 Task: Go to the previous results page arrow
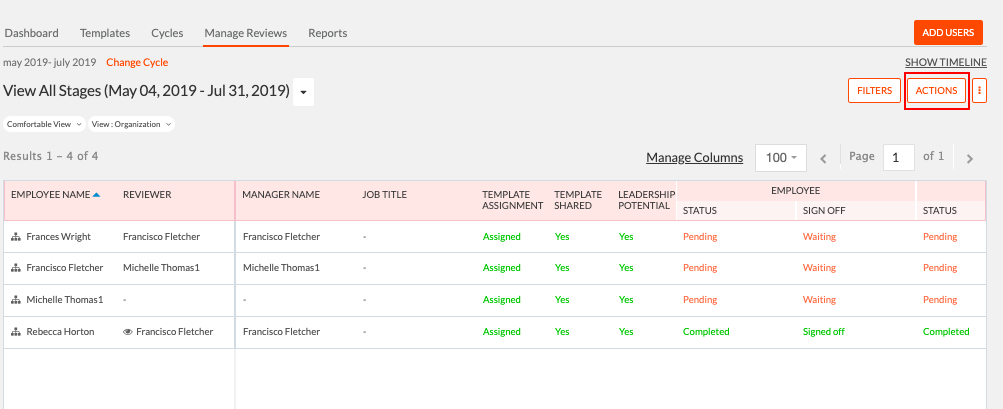[x=823, y=158]
